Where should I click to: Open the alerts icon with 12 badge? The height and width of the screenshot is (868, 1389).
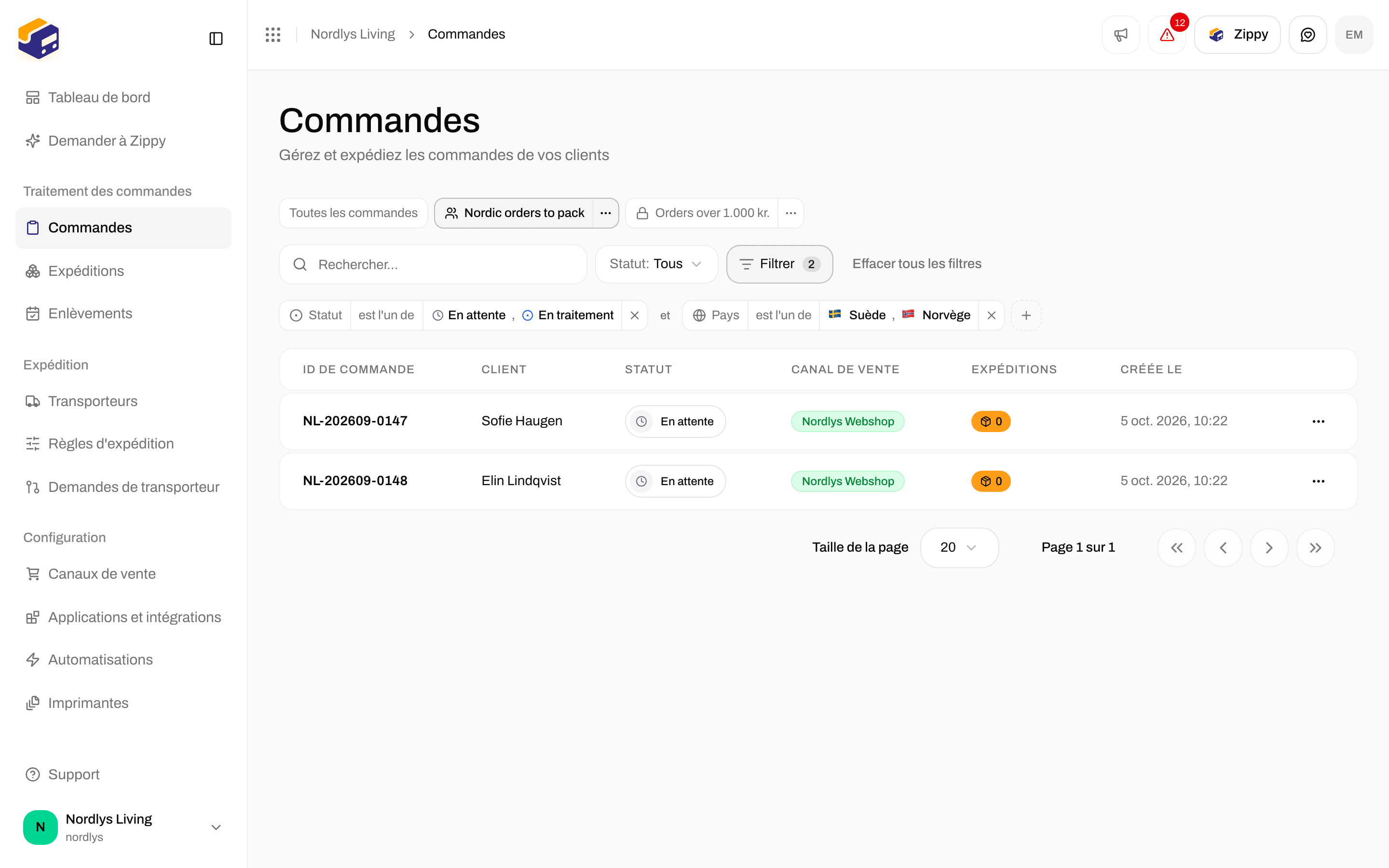click(x=1167, y=34)
